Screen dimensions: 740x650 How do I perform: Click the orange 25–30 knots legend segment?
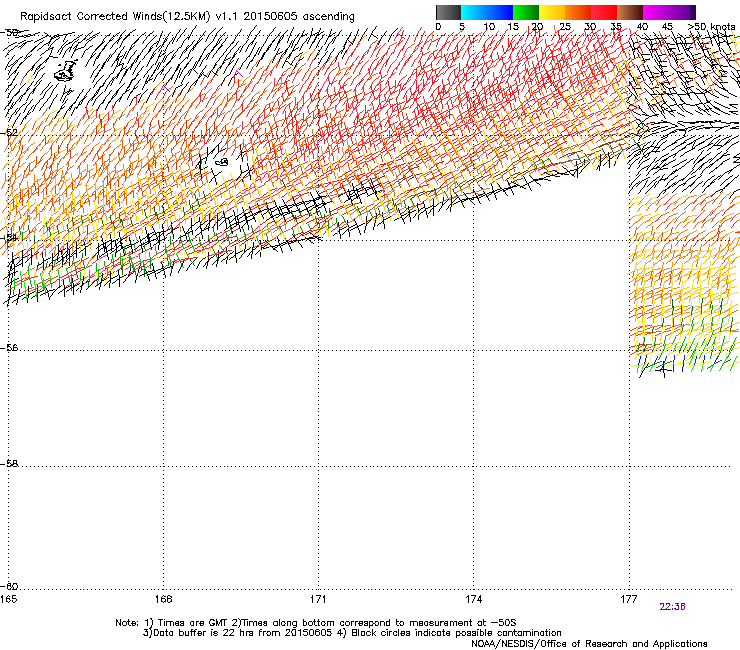click(578, 12)
